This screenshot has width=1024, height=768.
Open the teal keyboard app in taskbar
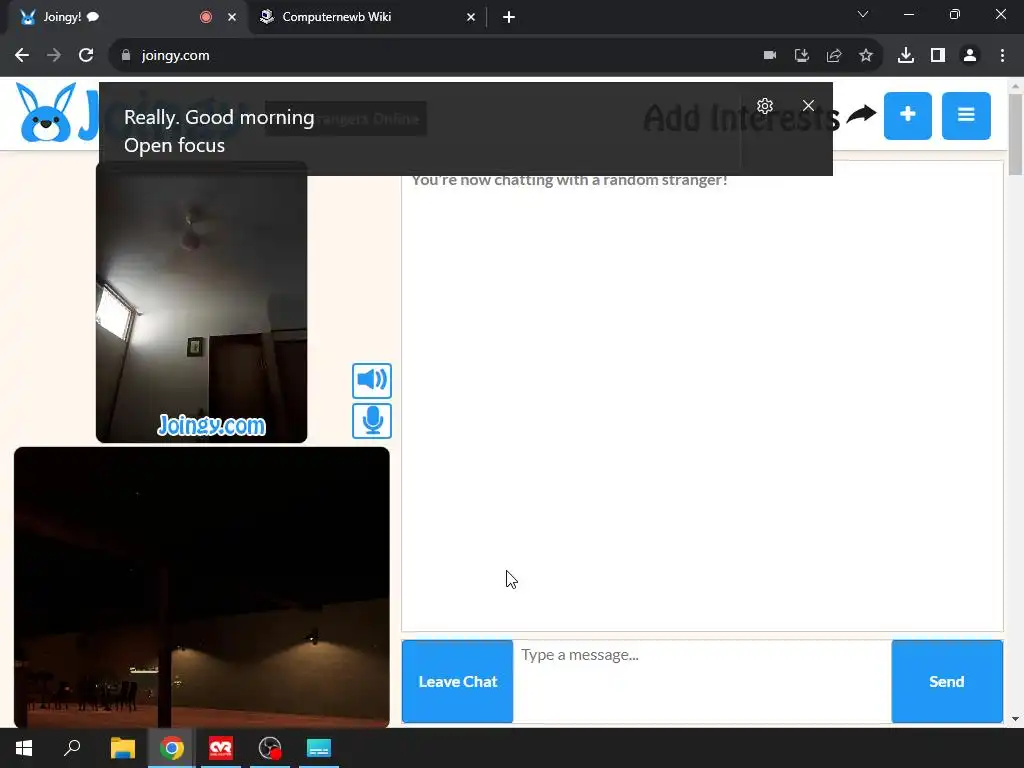(x=319, y=748)
